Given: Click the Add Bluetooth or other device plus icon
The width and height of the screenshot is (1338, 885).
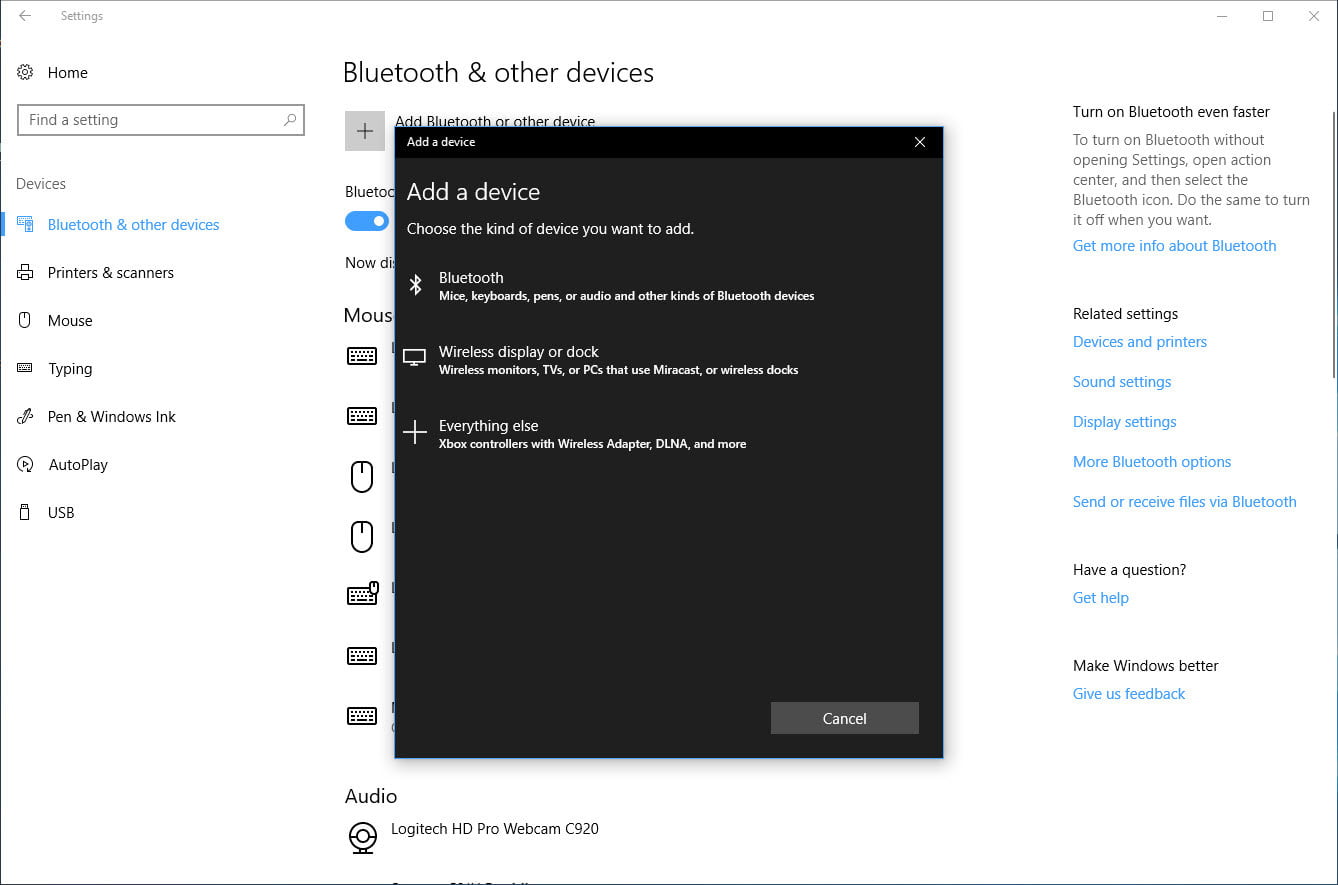Looking at the screenshot, I should coord(364,130).
